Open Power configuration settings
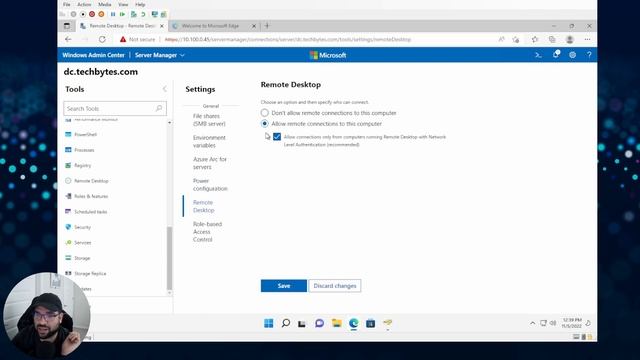The height and width of the screenshot is (360, 640). 210,184
